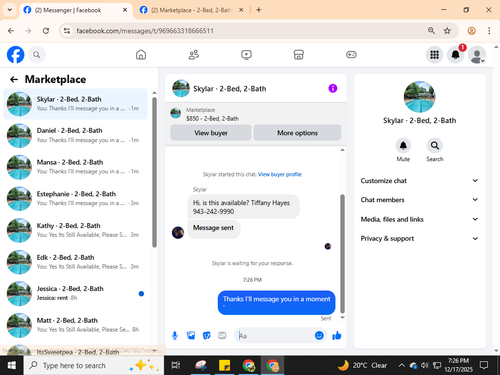Click the message input field
500x375 pixels.
(275, 335)
